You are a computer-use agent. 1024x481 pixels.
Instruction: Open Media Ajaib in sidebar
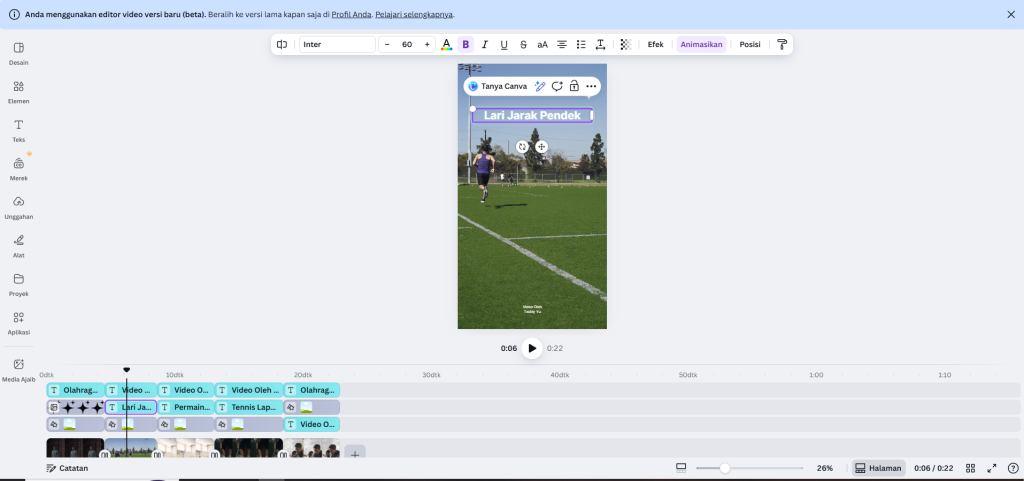pyautogui.click(x=18, y=370)
